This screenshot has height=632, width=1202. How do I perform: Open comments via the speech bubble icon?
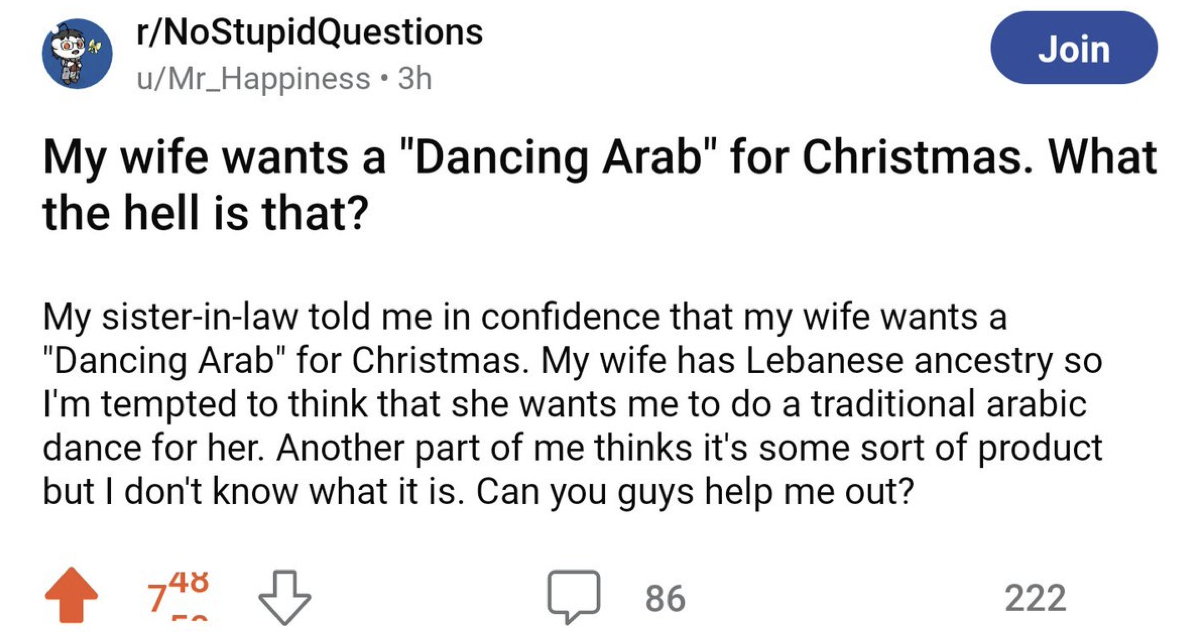[574, 597]
